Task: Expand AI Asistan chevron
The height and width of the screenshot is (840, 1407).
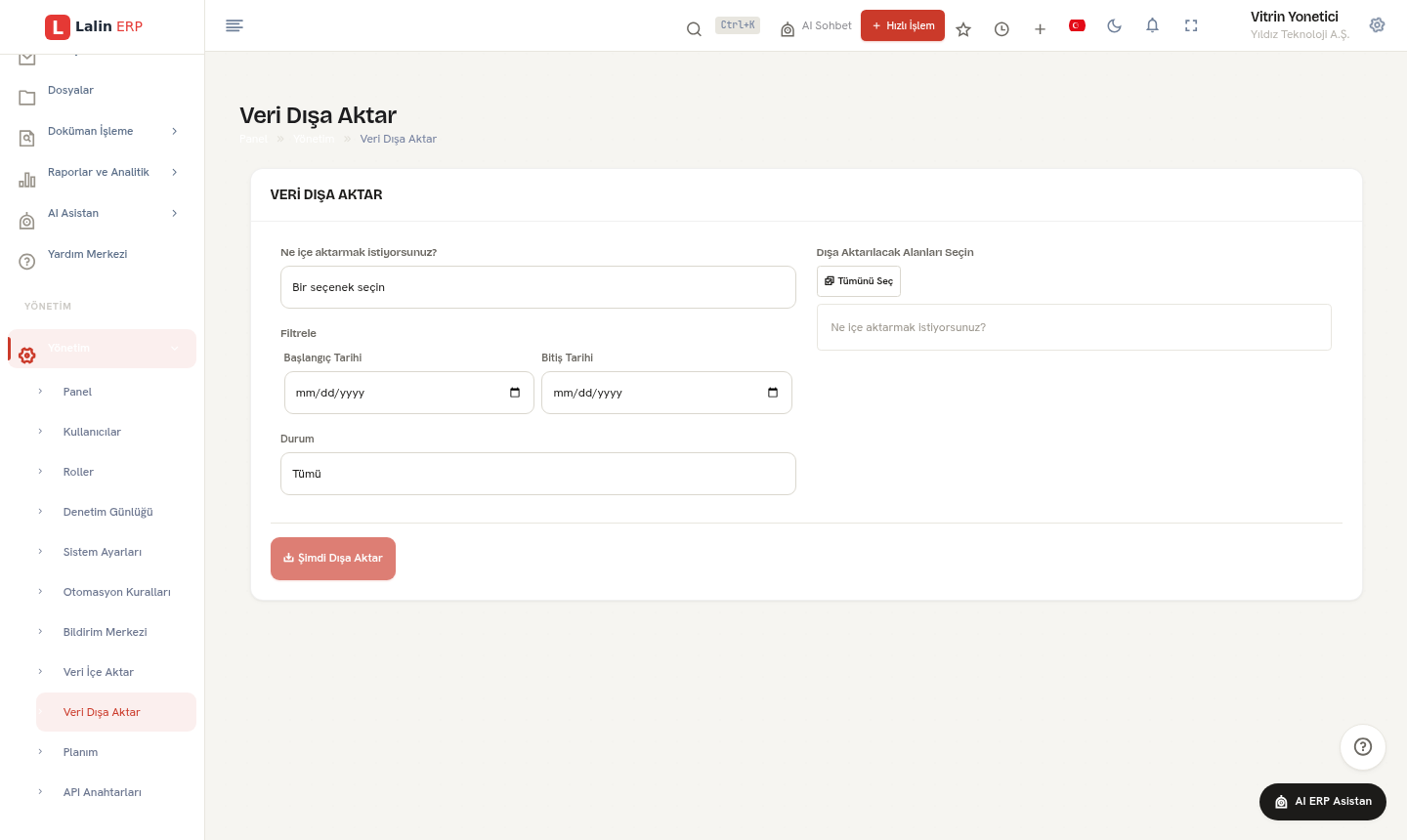Action: (x=175, y=213)
